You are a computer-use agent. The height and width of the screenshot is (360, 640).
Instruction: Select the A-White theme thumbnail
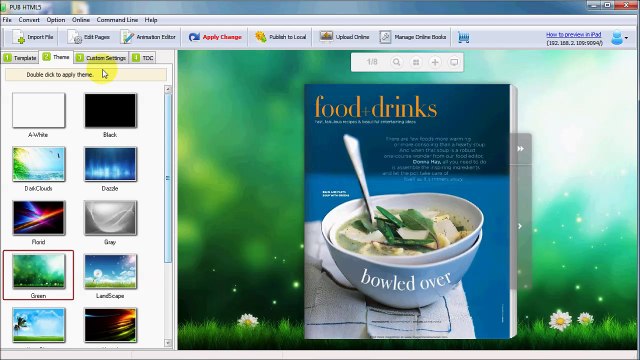(x=38, y=110)
